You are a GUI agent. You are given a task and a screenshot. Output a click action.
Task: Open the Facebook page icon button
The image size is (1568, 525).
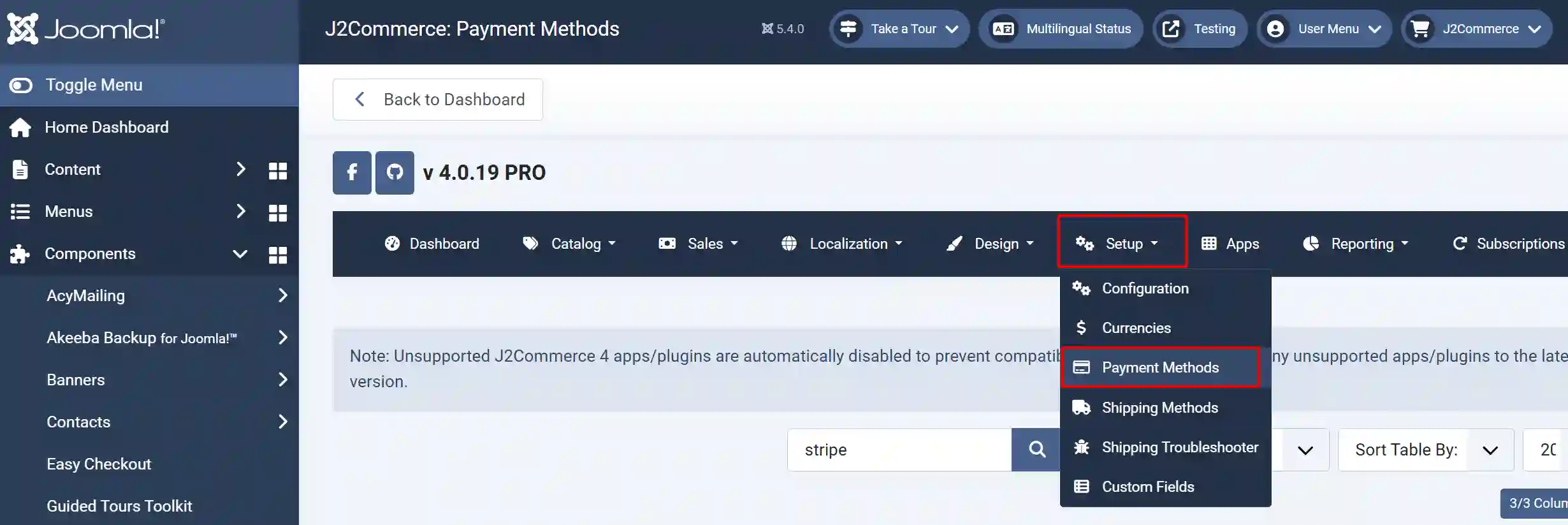pos(352,172)
